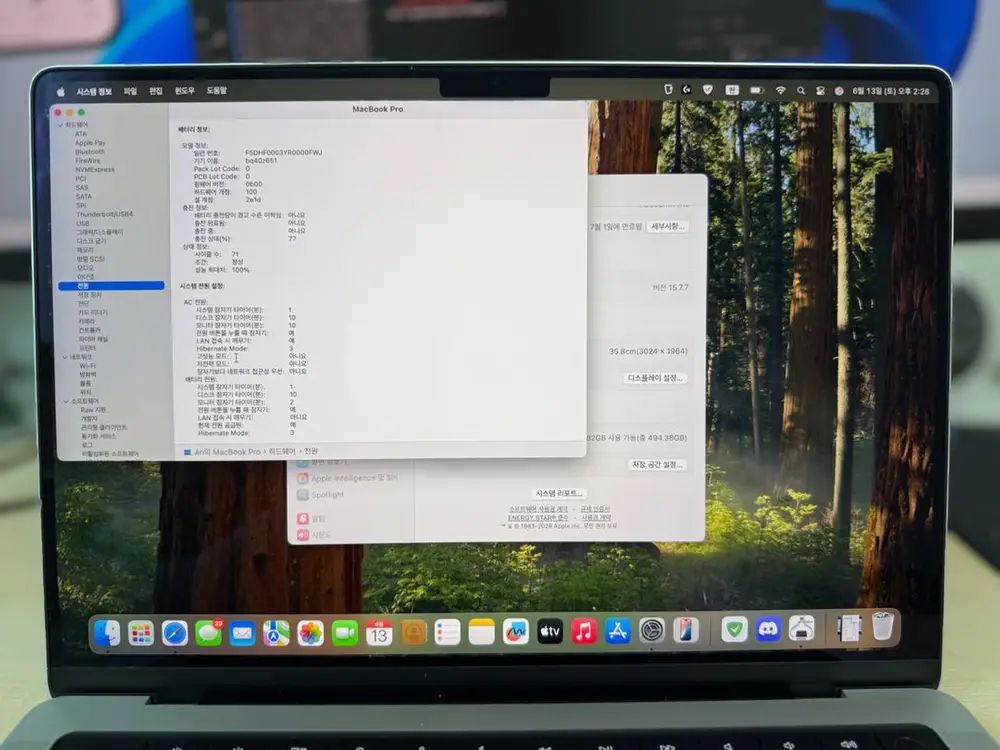
Task: Select Bluetooth in the sidebar
Action: point(89,152)
